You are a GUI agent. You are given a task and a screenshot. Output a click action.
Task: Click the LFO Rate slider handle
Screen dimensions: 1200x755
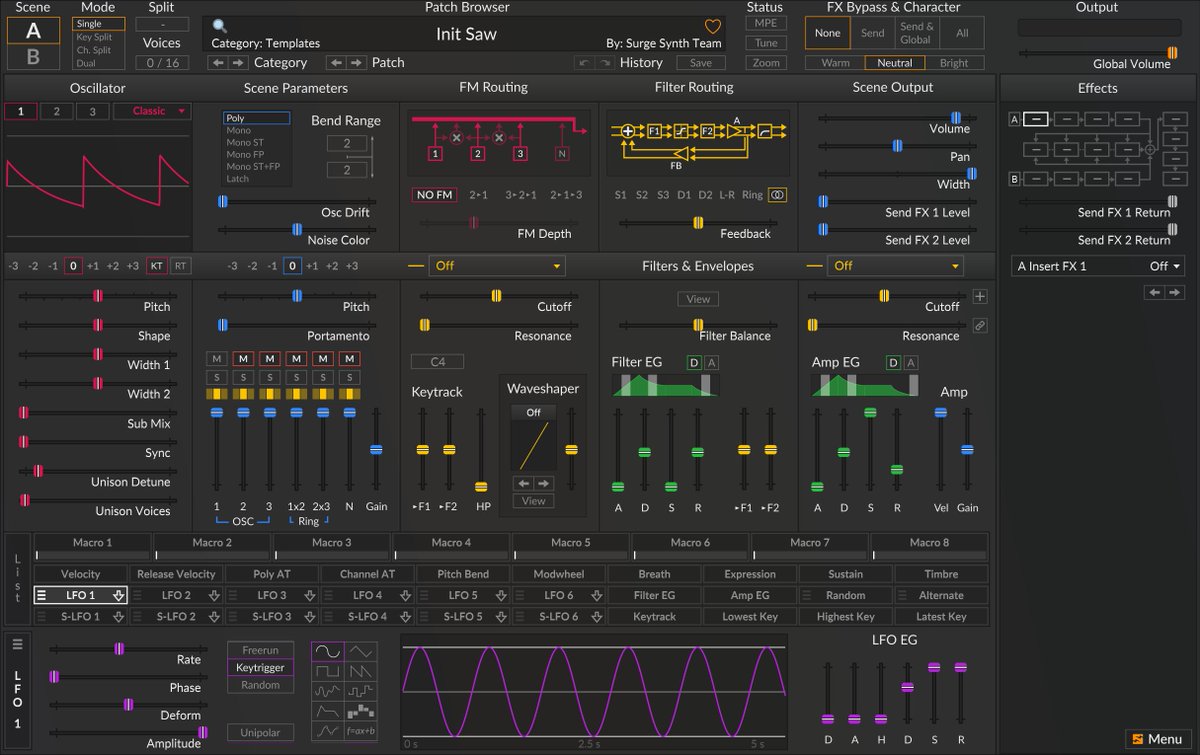[119, 649]
